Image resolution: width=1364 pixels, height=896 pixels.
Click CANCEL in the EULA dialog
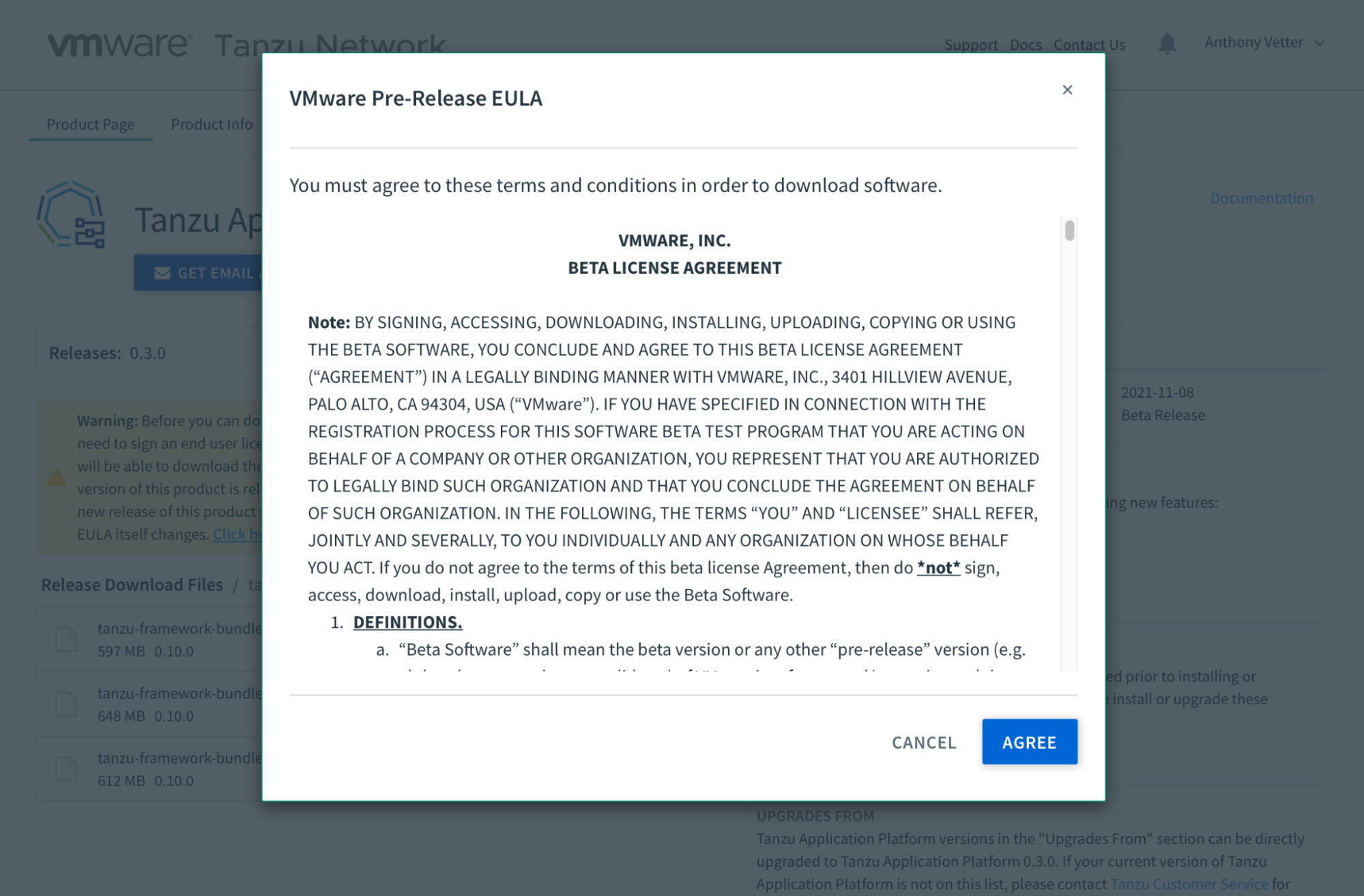point(924,742)
